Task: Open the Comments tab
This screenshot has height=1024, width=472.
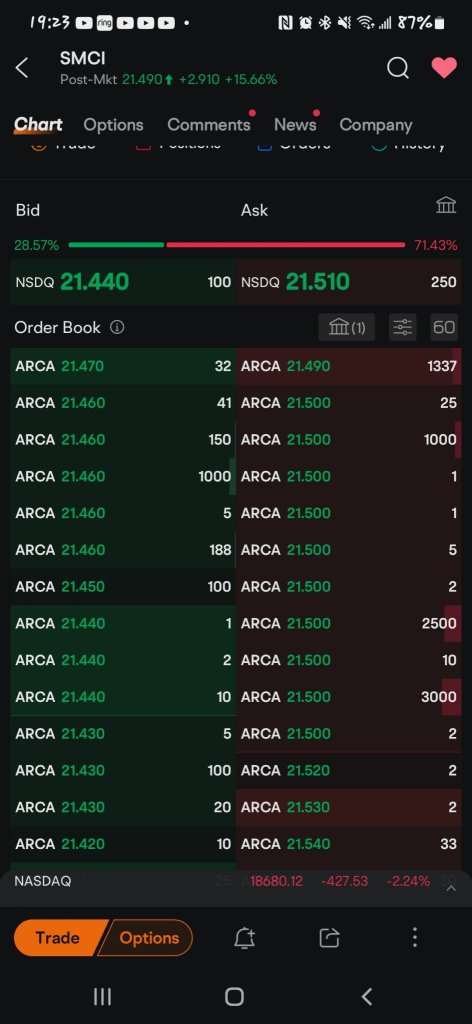Action: pyautogui.click(x=209, y=125)
